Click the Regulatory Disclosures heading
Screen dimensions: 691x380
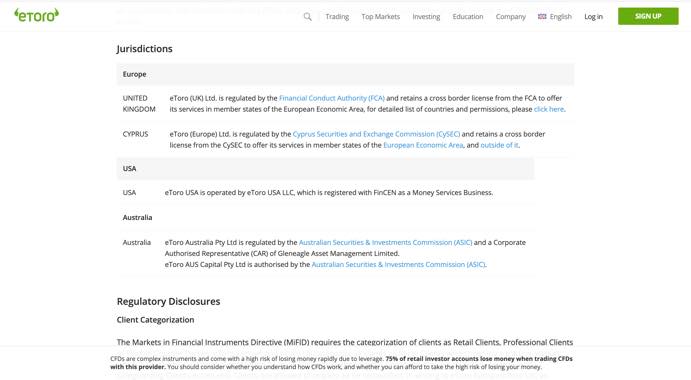point(168,301)
